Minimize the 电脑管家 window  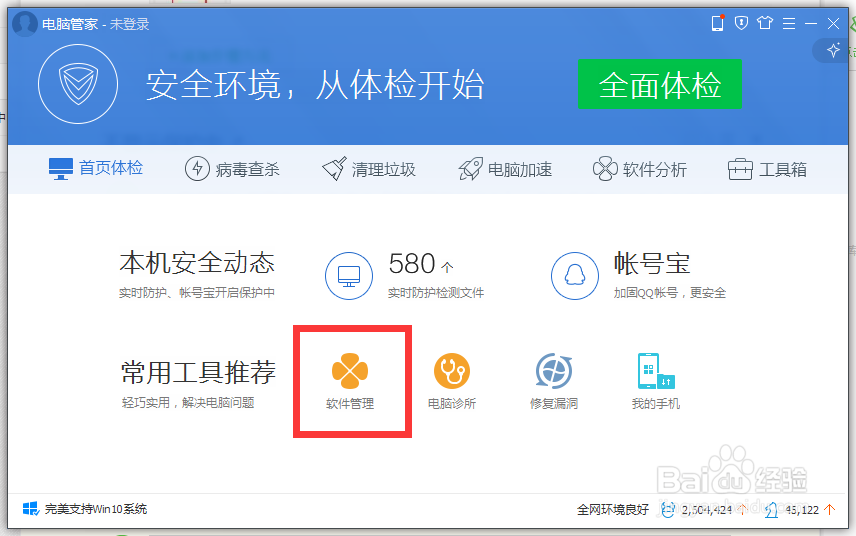pos(811,23)
